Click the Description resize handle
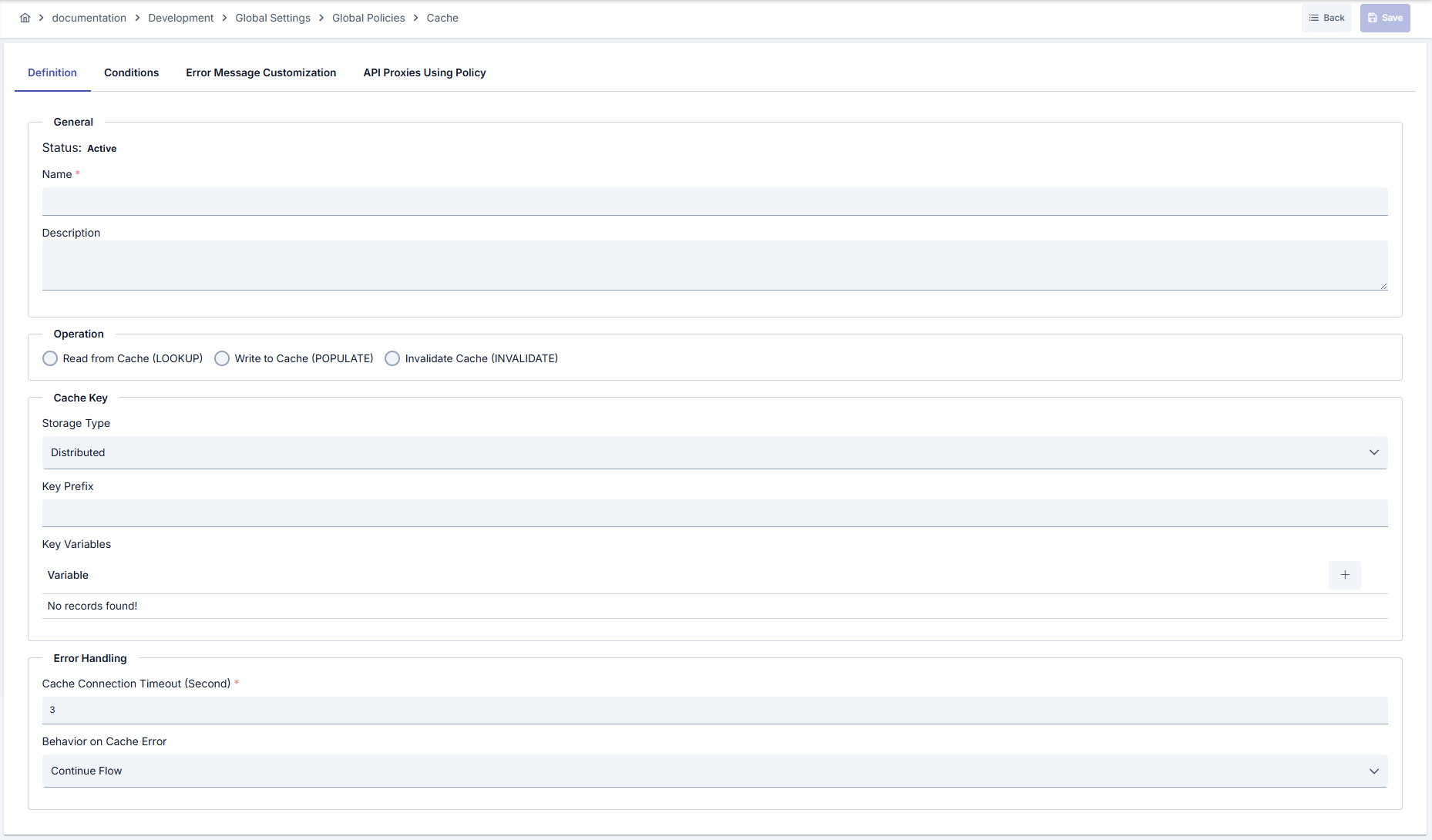This screenshot has height=840, width=1432. (x=1383, y=286)
